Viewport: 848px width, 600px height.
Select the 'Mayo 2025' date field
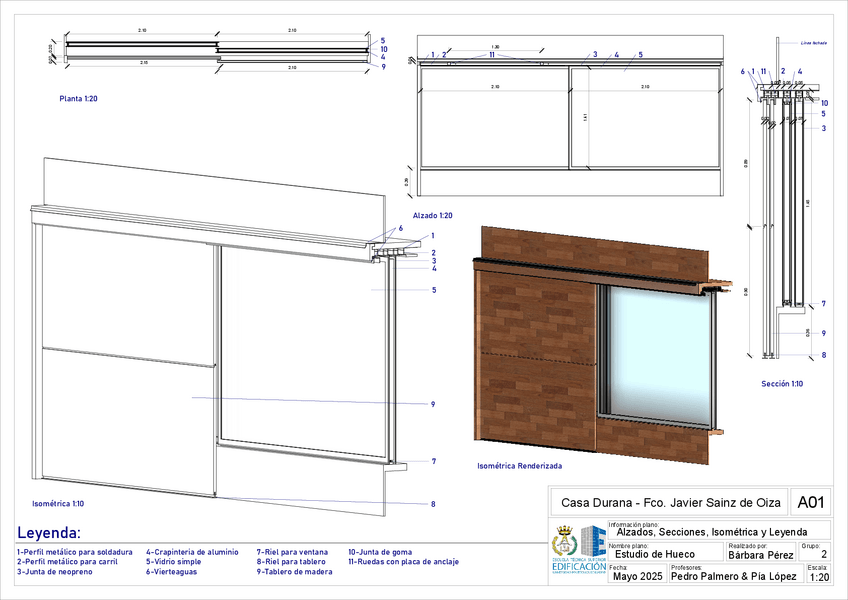click(x=637, y=576)
